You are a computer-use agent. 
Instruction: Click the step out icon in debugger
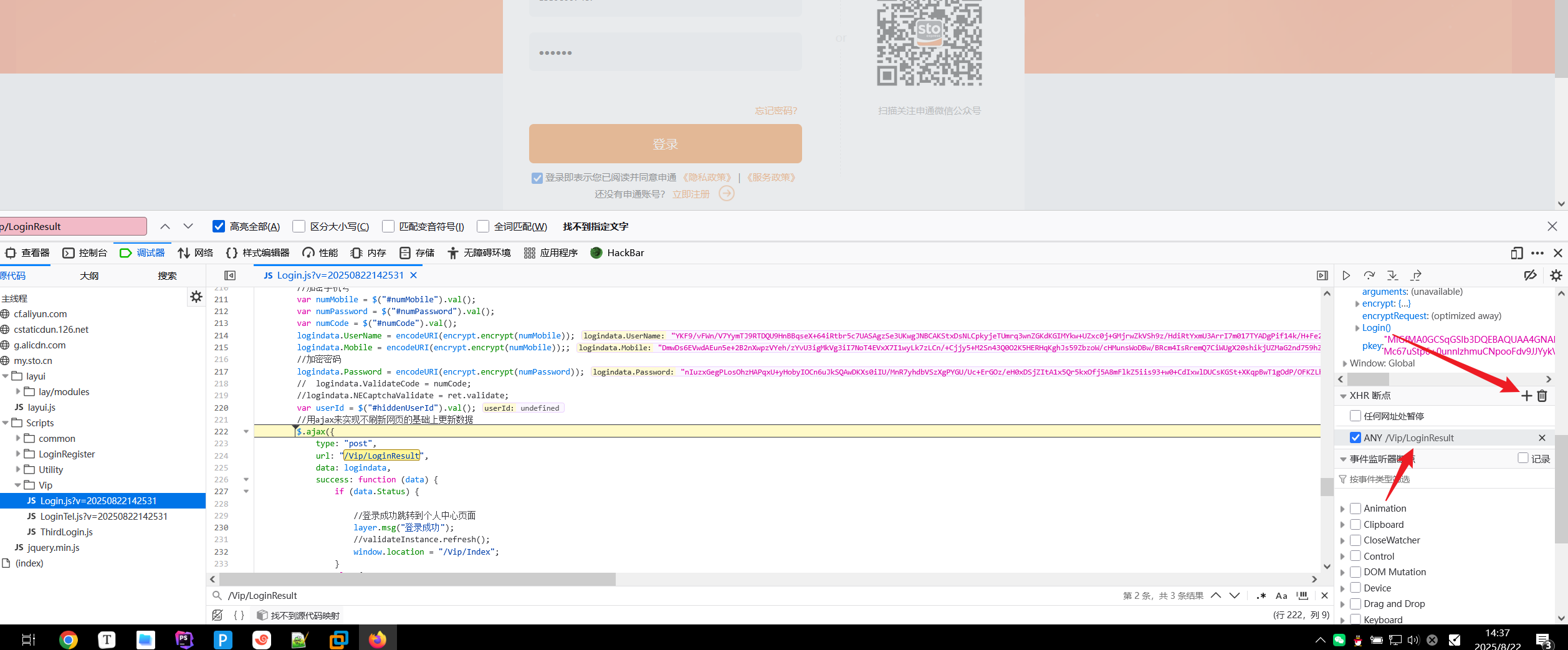click(1417, 275)
